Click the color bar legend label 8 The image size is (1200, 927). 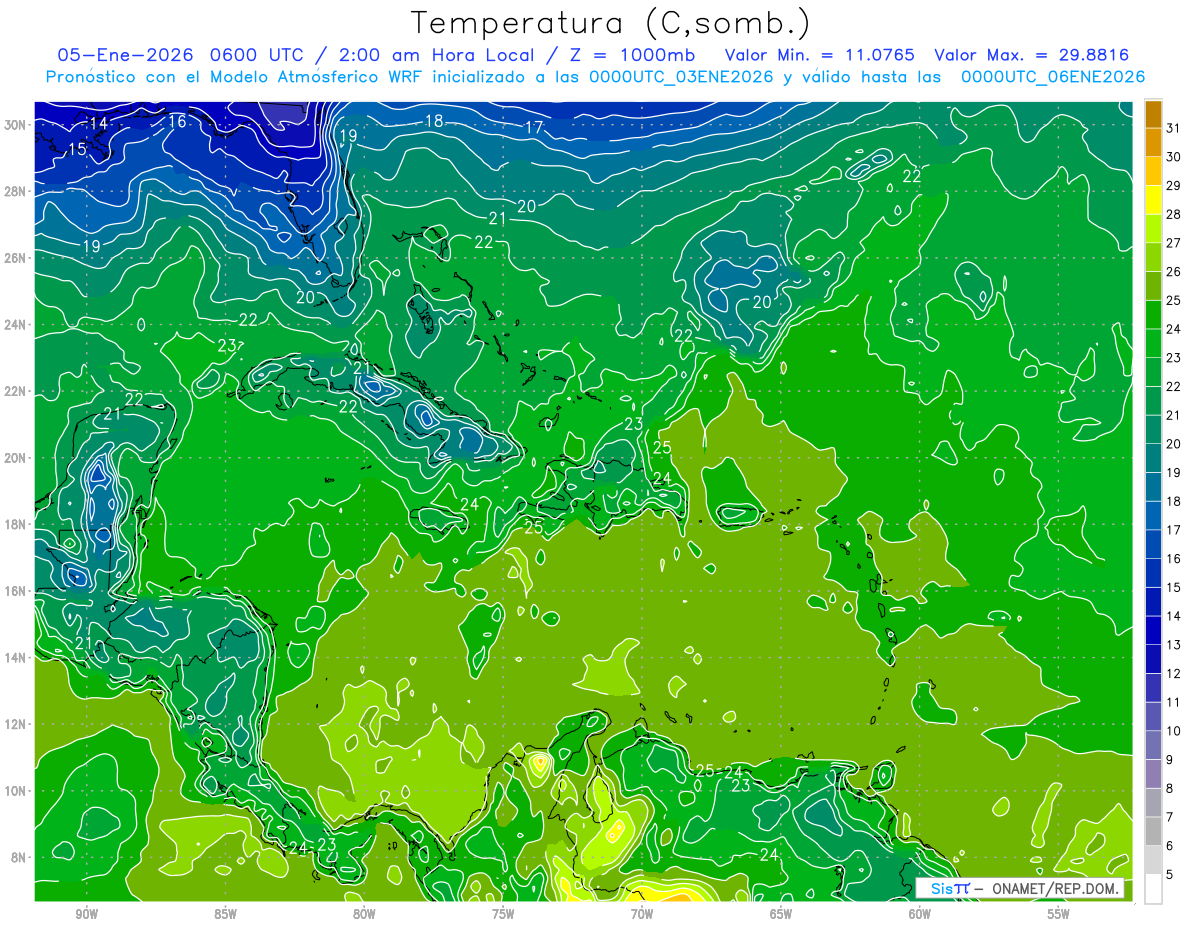pos(1170,789)
